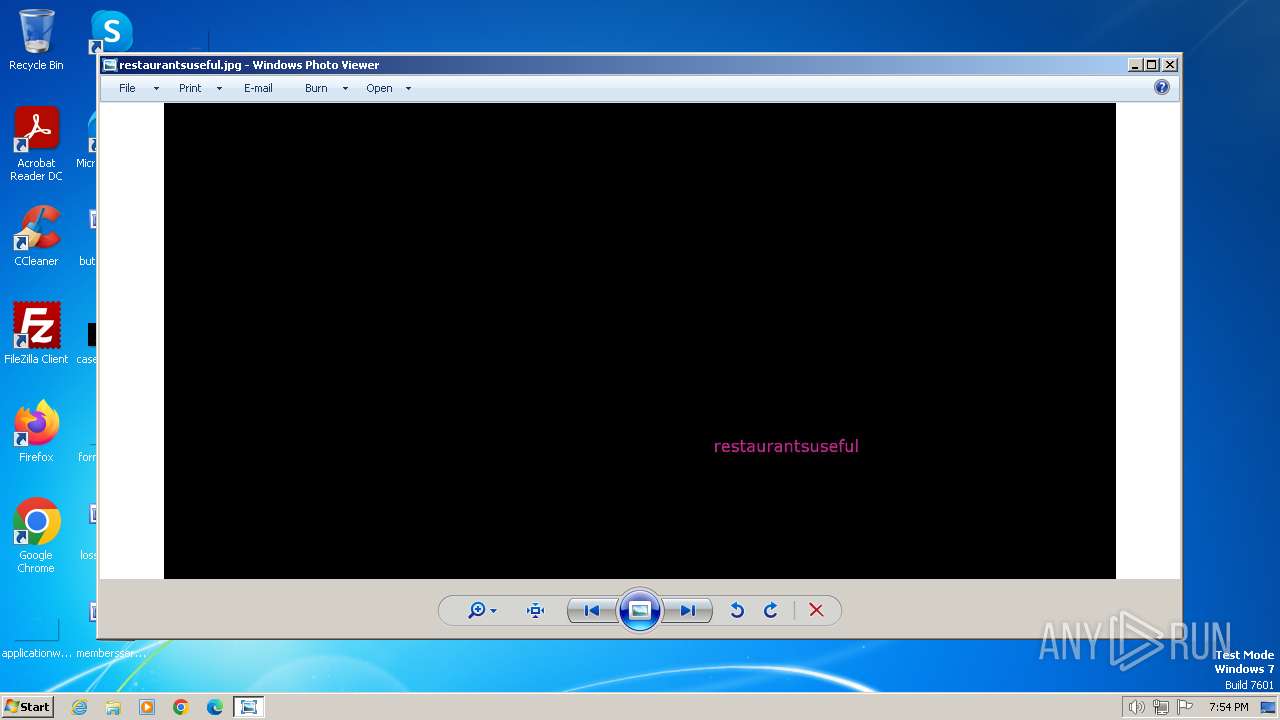The width and height of the screenshot is (1280, 720).
Task: Open the Open menu
Action: click(379, 88)
